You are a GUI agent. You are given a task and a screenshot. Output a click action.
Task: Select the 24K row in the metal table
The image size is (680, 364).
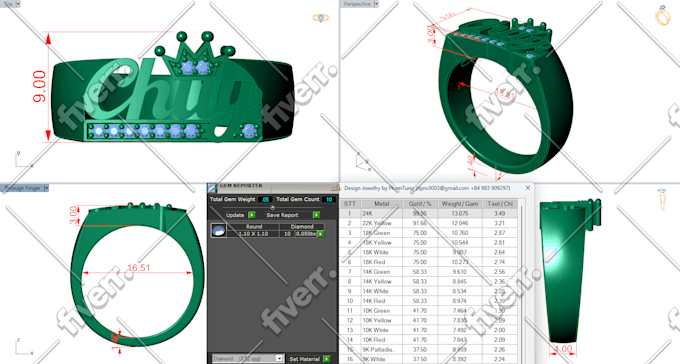429,213
